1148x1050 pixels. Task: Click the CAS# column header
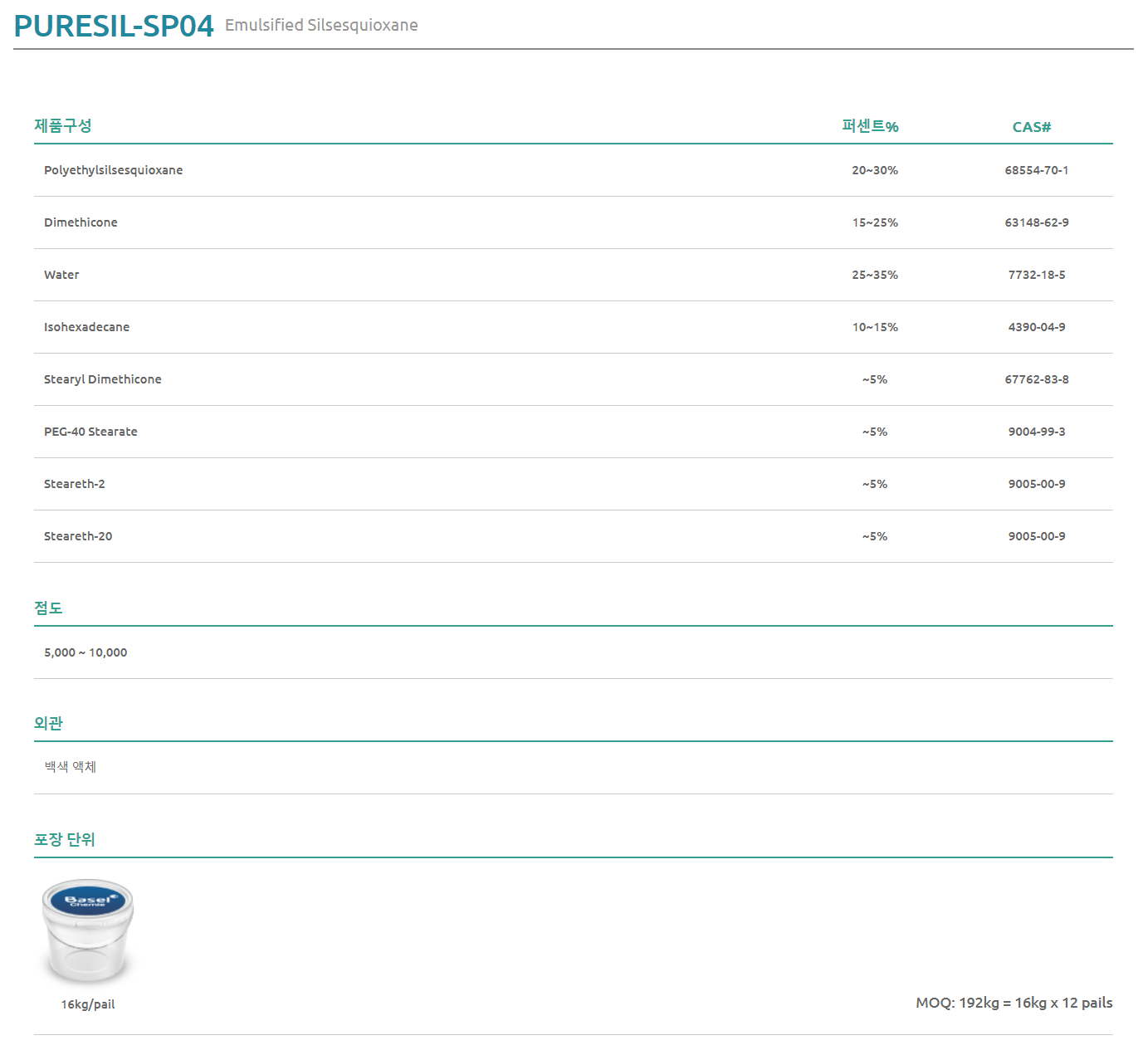1032,127
